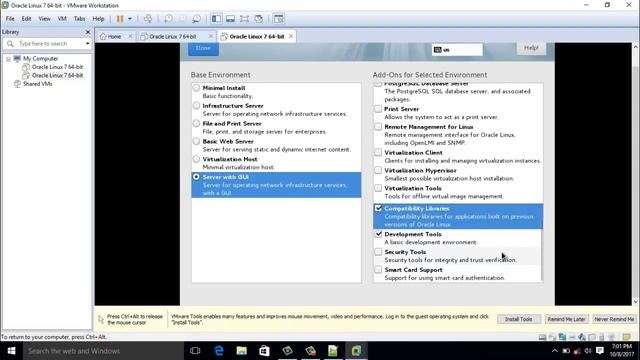Open the power options dropdown arrow

coord(130,19)
